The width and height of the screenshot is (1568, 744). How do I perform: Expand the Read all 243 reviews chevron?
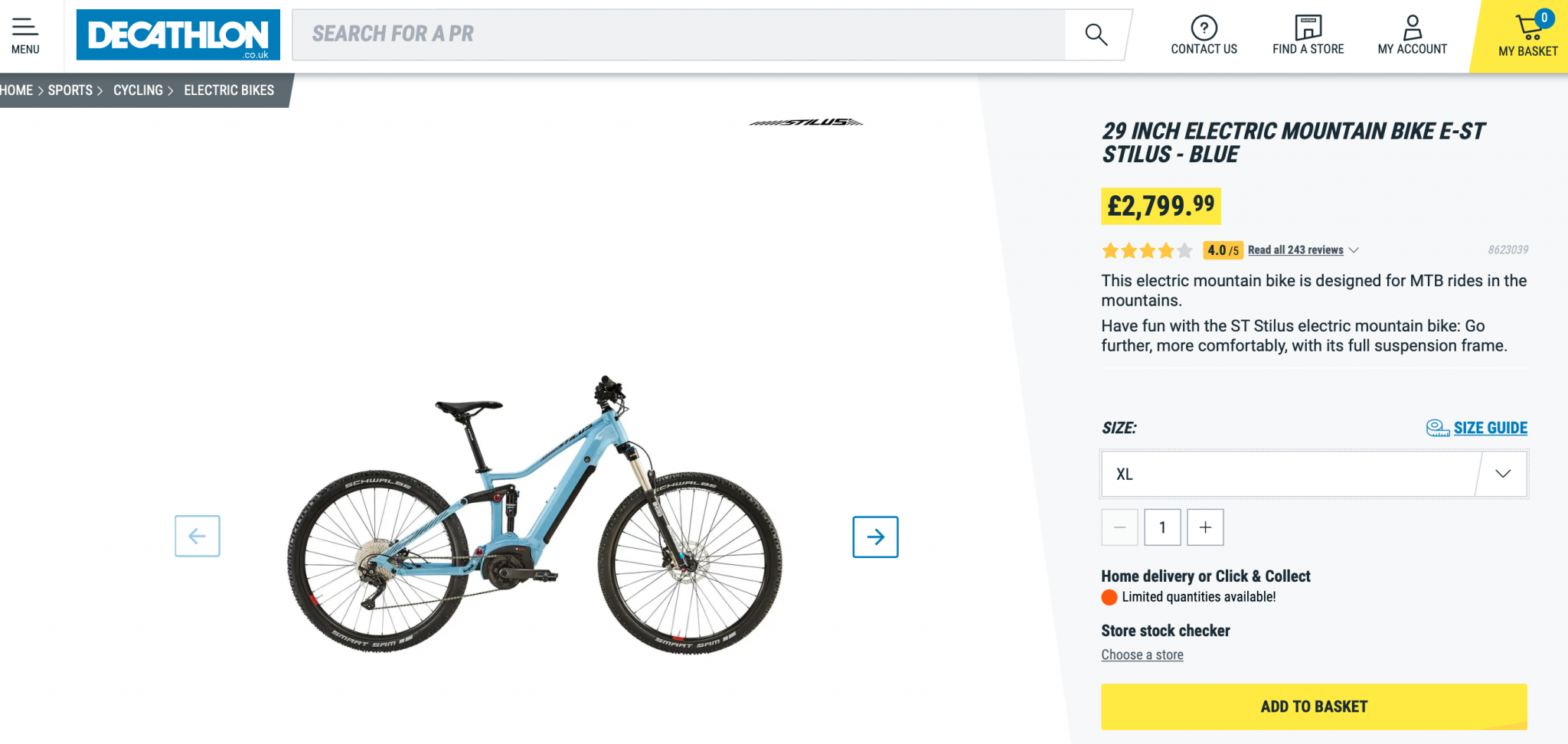(1354, 250)
